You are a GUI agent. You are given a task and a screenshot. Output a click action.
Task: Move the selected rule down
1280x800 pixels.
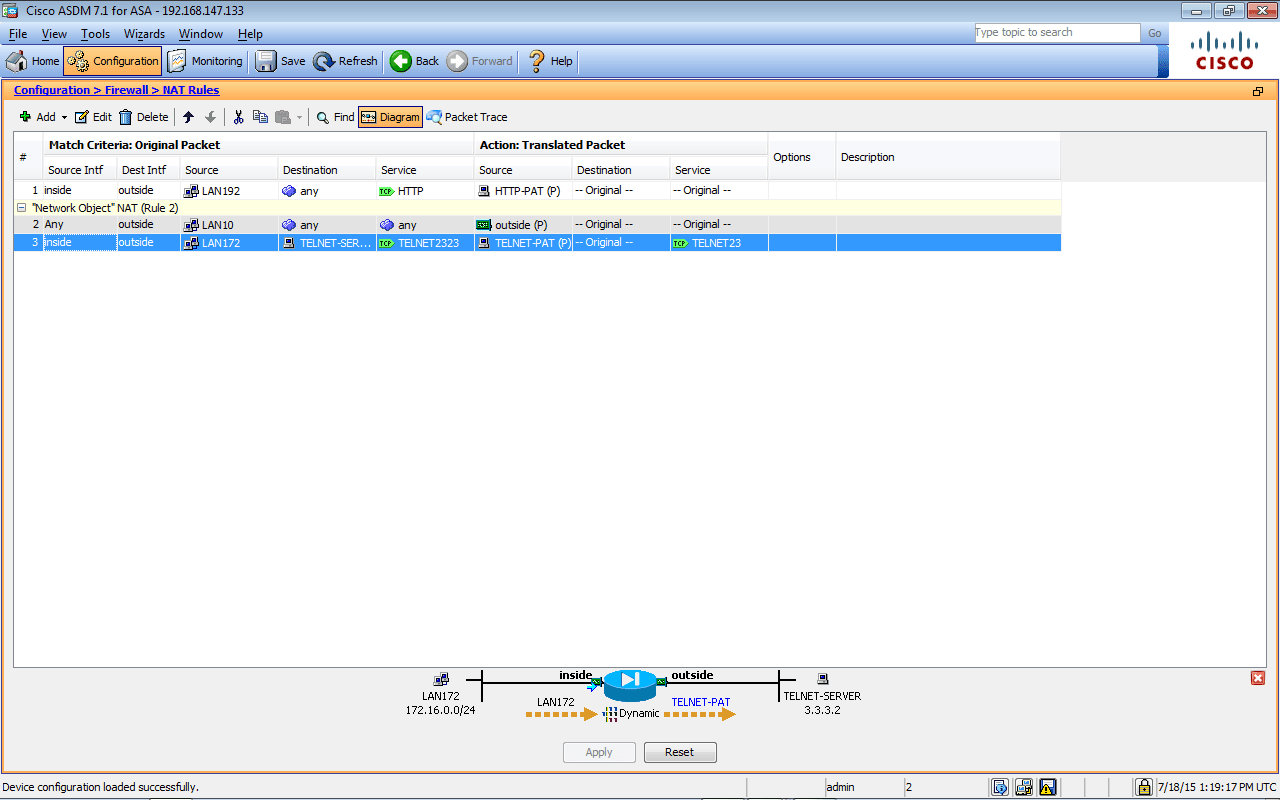click(210, 117)
